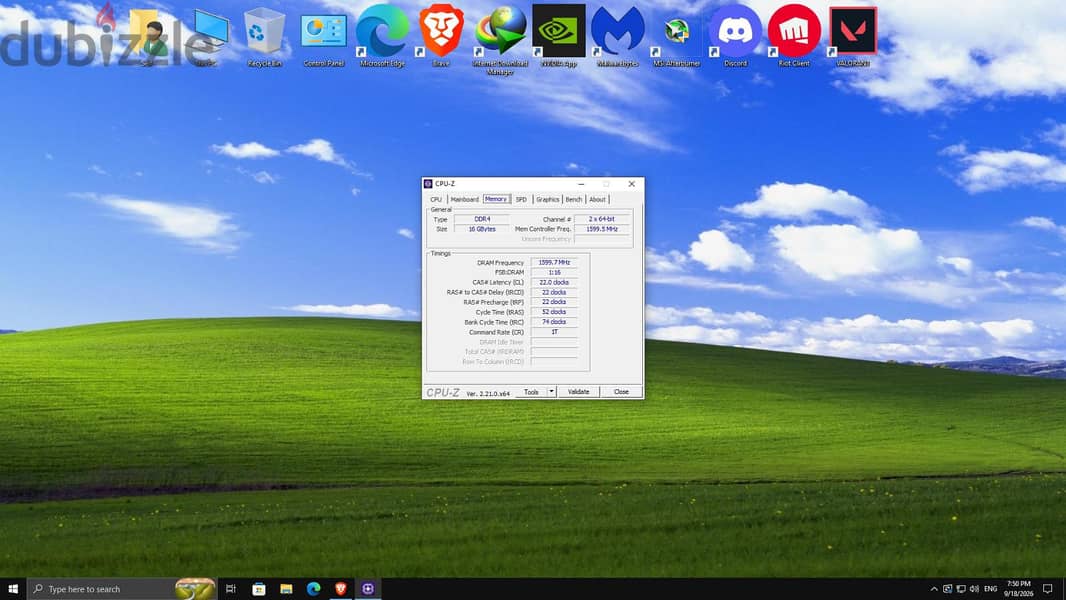Open Task View on the taskbar
Screen dimensions: 1066x600
[x=230, y=588]
